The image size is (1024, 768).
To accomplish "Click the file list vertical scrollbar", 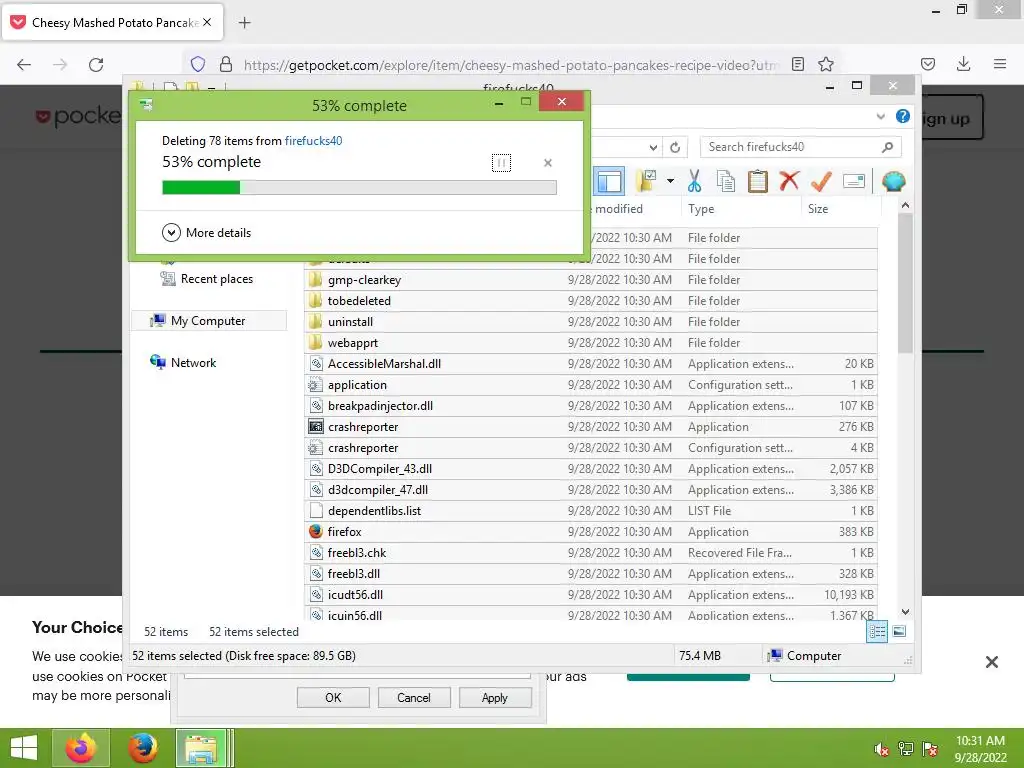I will click(905, 283).
